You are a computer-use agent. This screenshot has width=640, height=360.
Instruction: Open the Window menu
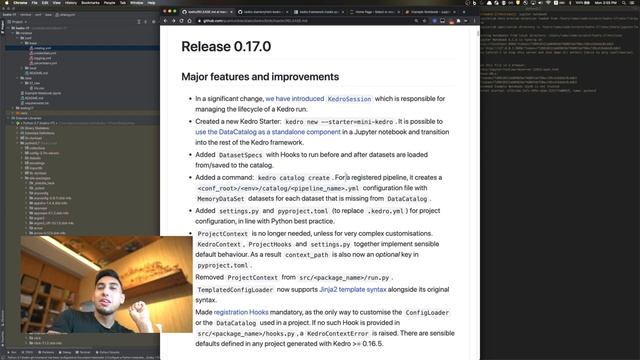tap(137, 3)
